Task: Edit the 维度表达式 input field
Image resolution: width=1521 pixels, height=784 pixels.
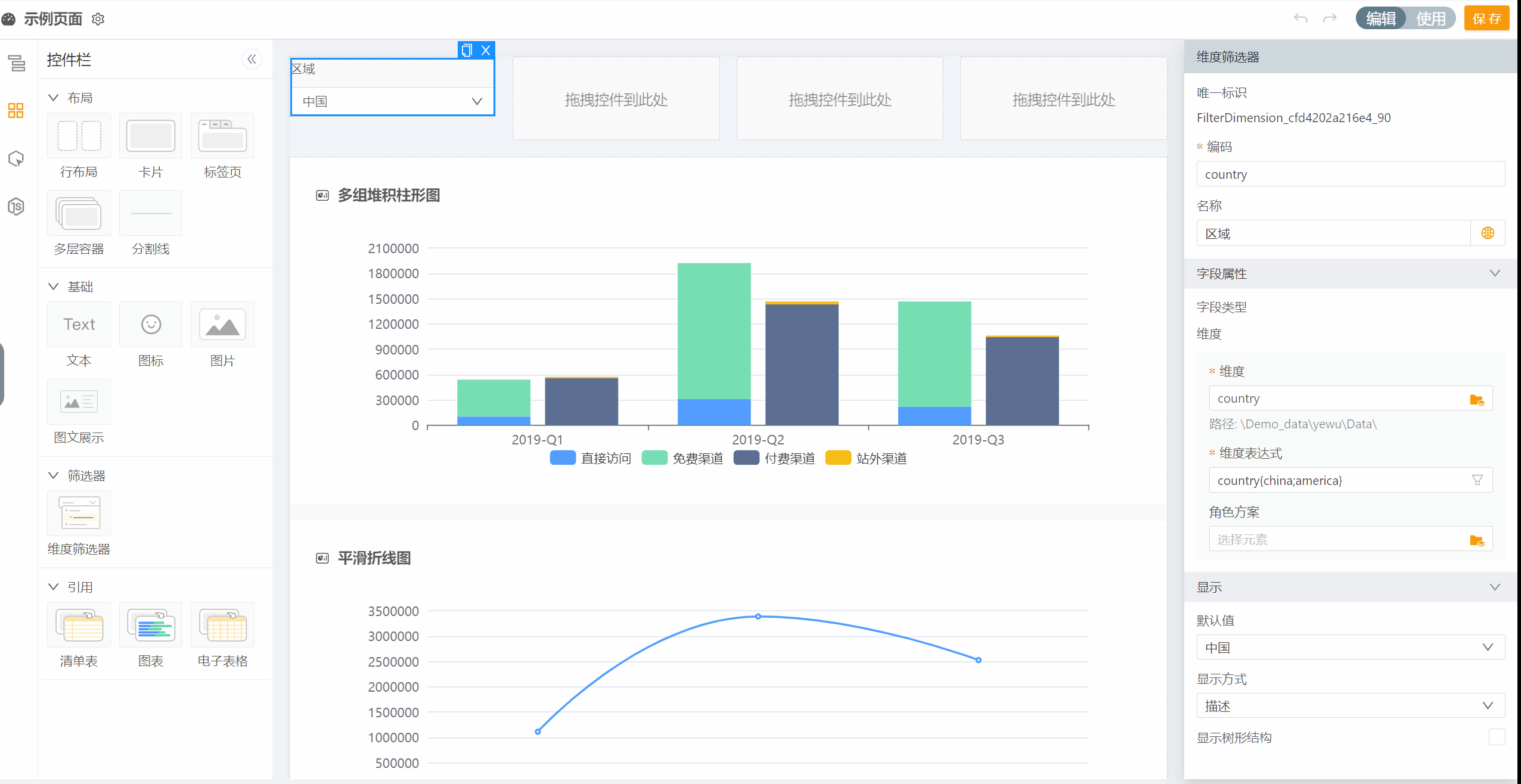Action: click(x=1350, y=480)
